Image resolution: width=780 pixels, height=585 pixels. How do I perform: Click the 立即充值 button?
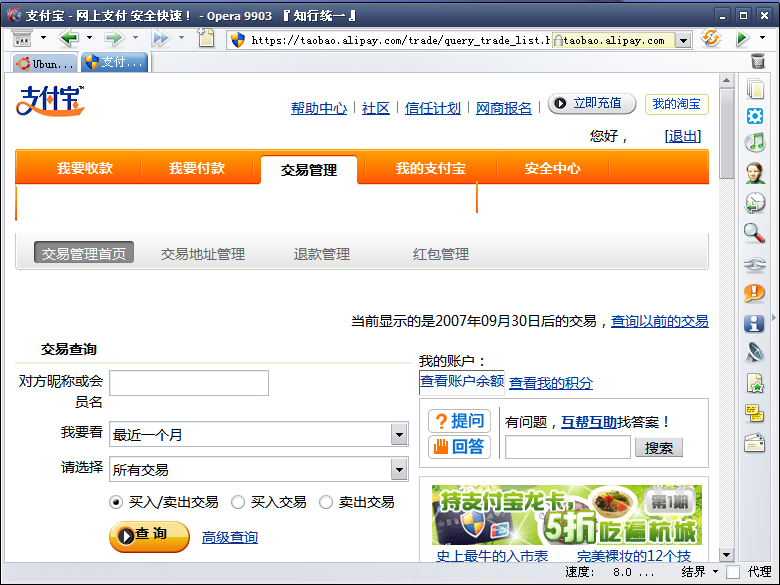click(592, 103)
